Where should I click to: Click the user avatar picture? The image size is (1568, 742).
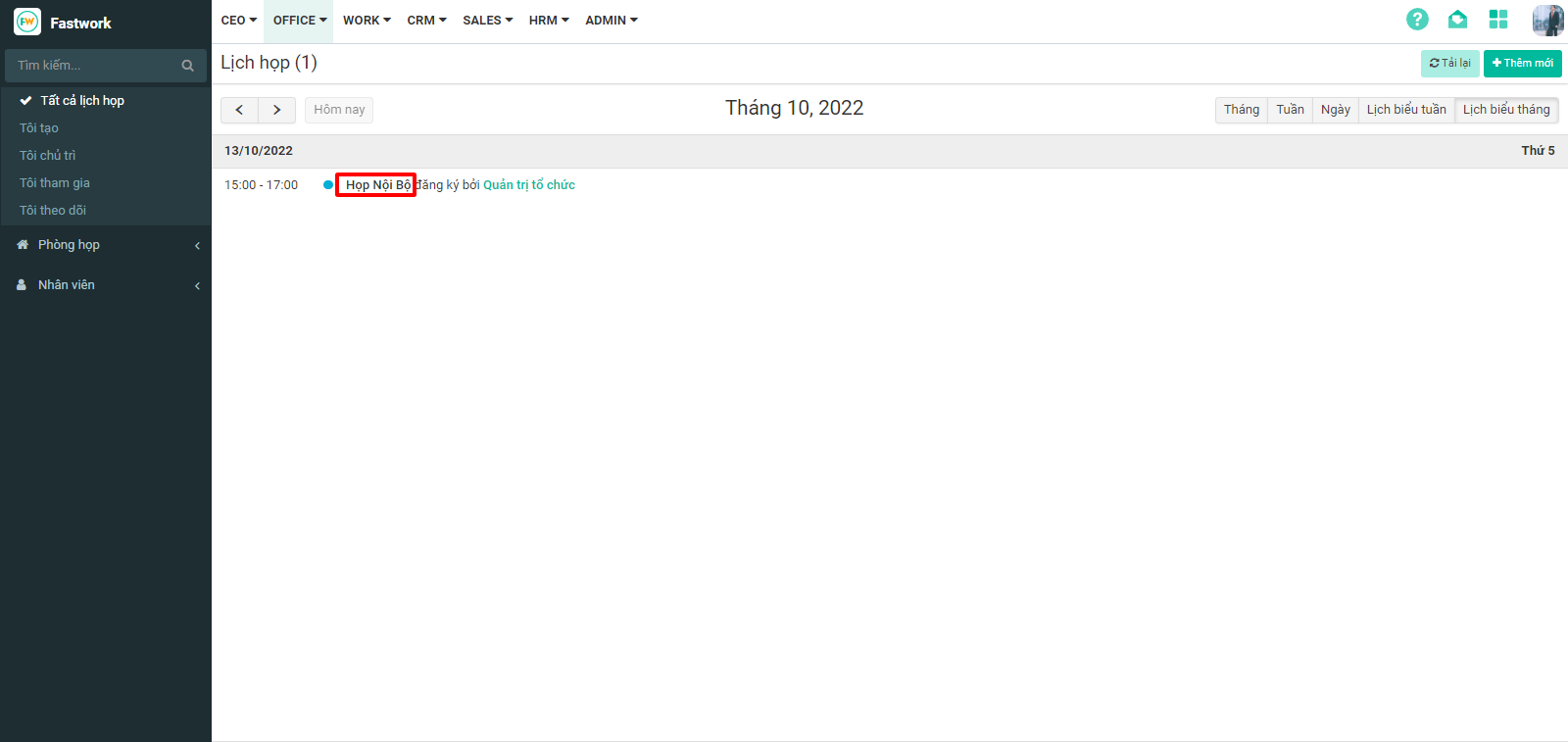coord(1547,21)
